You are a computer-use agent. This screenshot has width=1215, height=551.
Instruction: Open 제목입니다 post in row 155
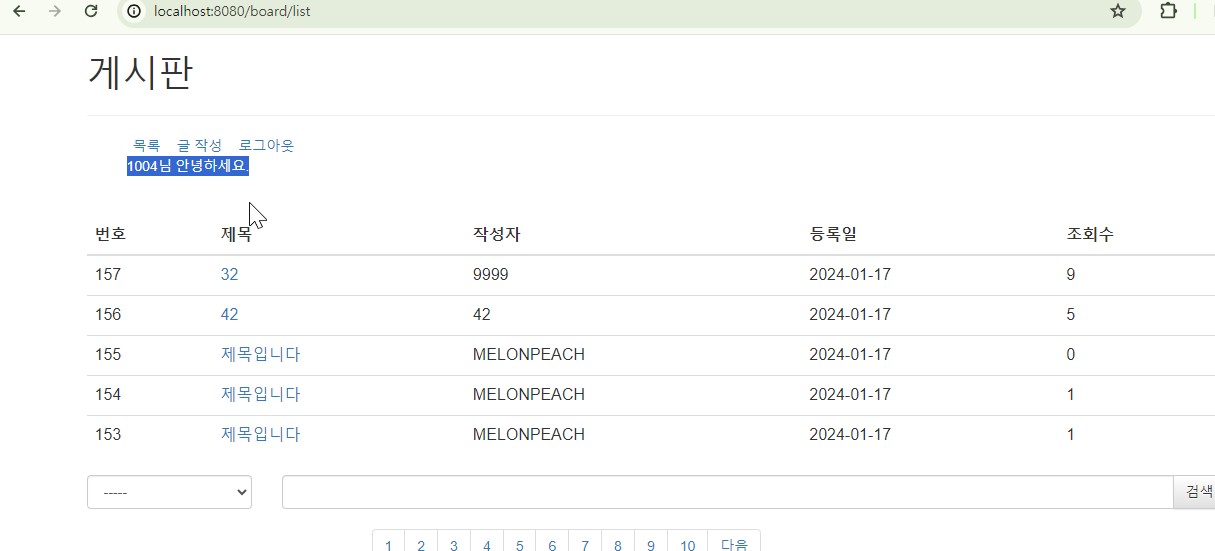pos(260,354)
